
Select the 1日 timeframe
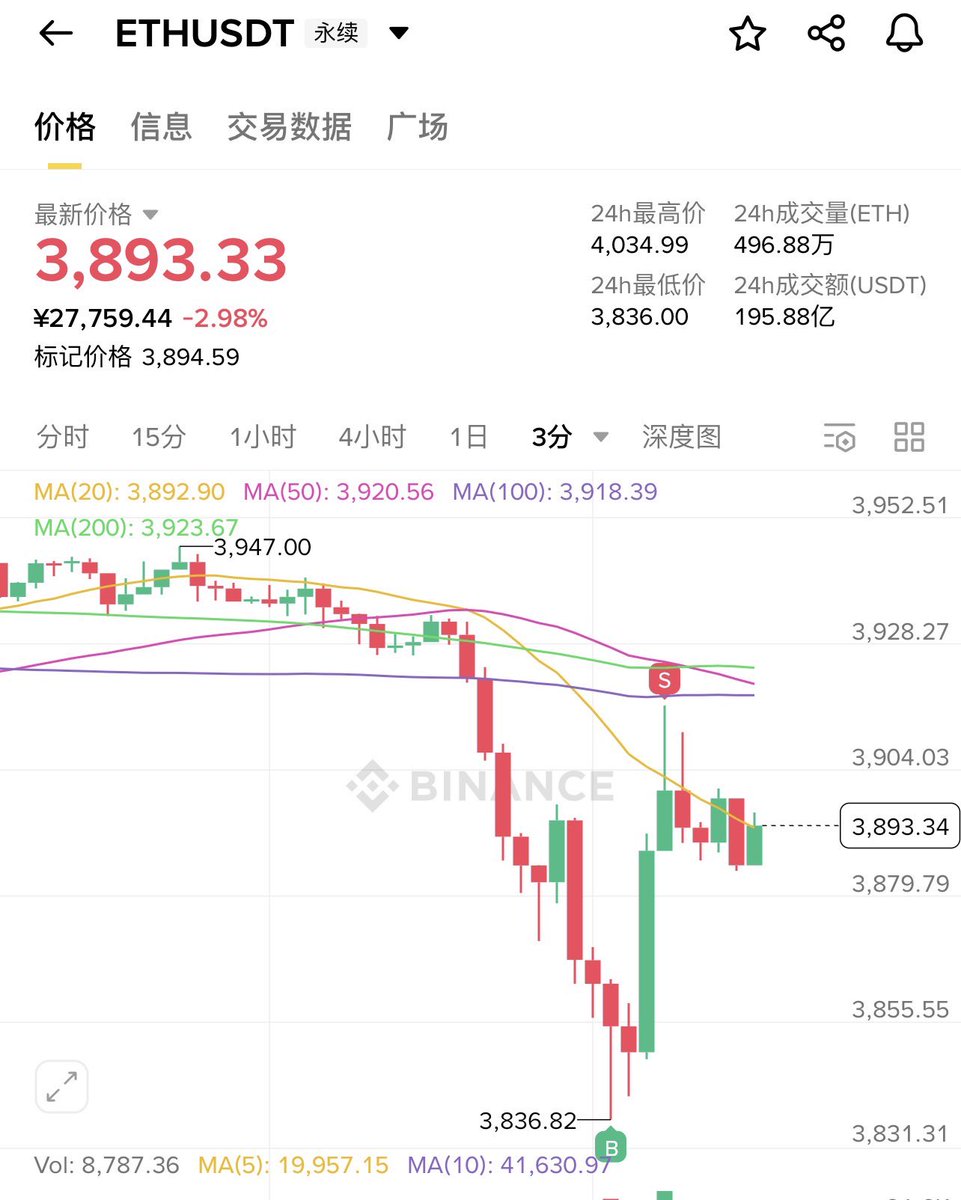tap(469, 437)
